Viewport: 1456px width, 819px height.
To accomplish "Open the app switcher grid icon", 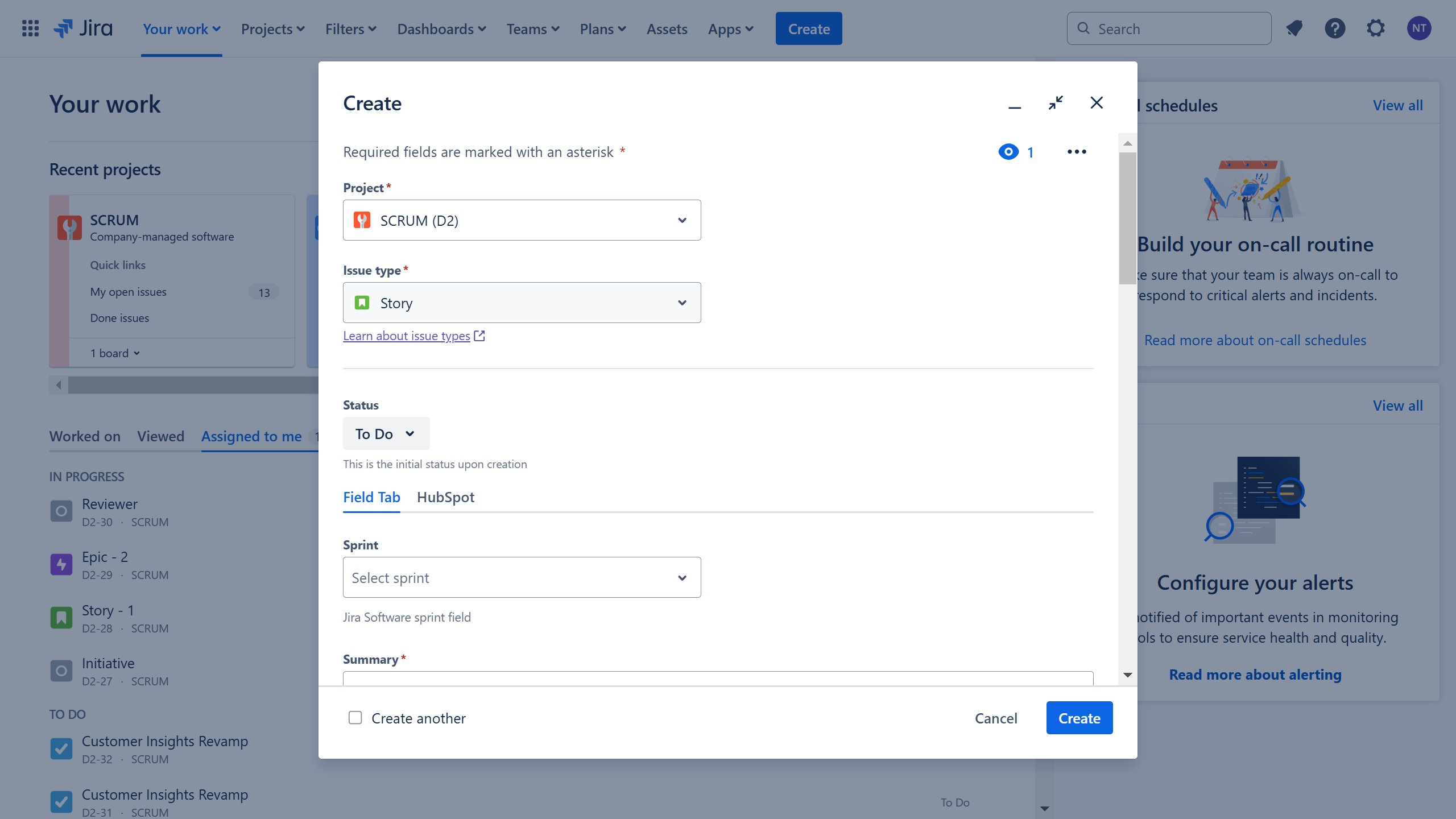I will pyautogui.click(x=30, y=28).
